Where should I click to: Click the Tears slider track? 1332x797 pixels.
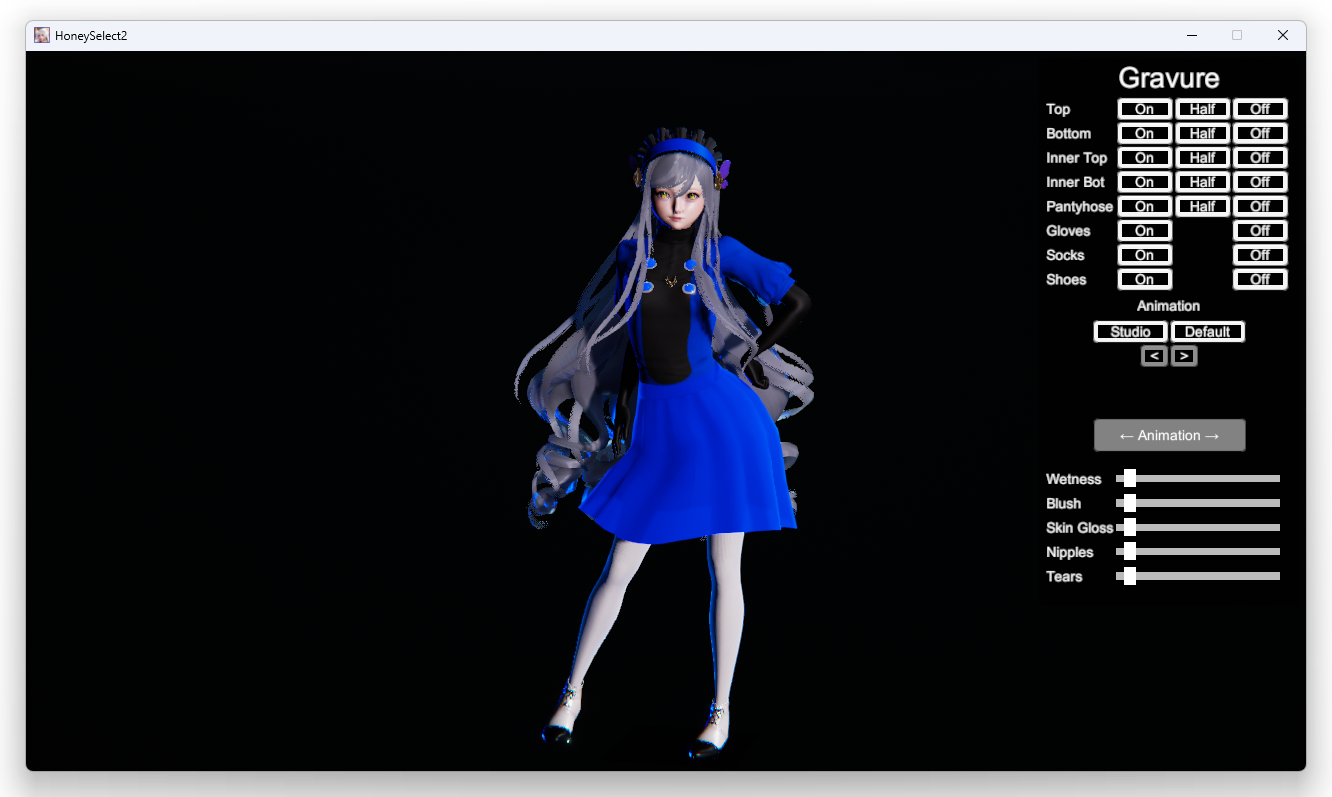(1200, 576)
